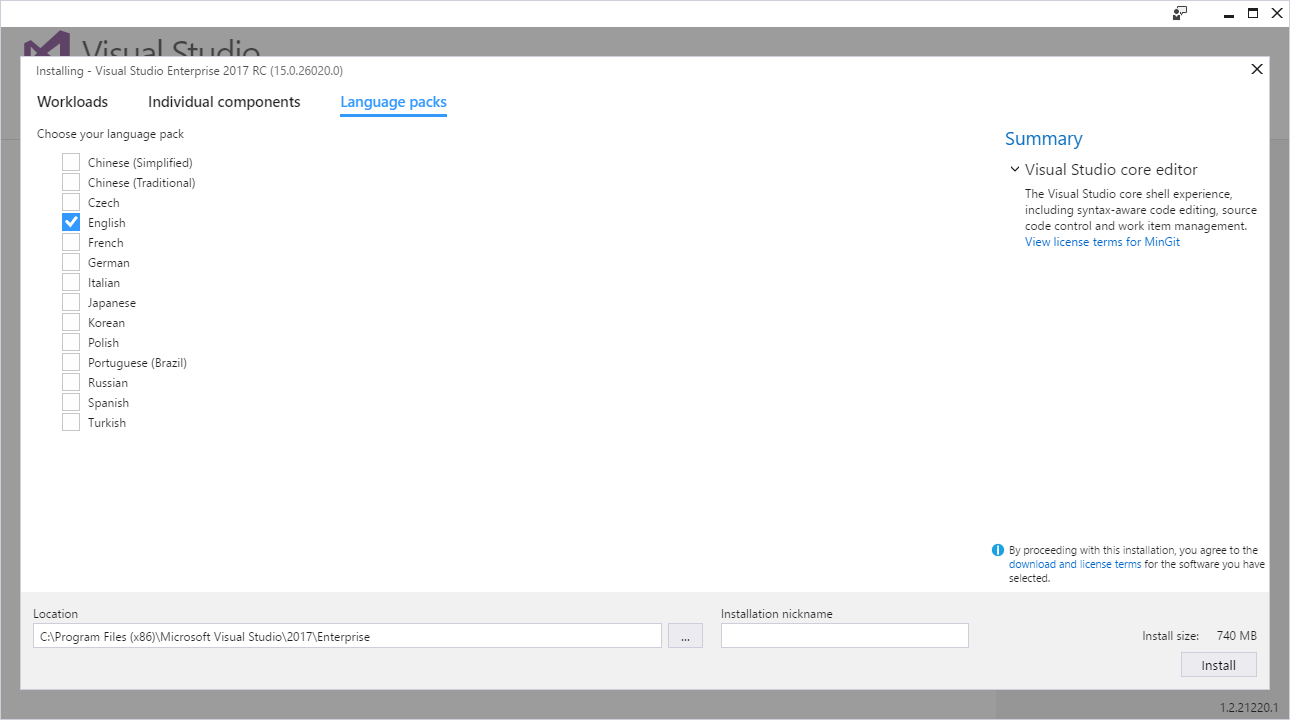Click 'Choose your language pack' label

tap(110, 134)
